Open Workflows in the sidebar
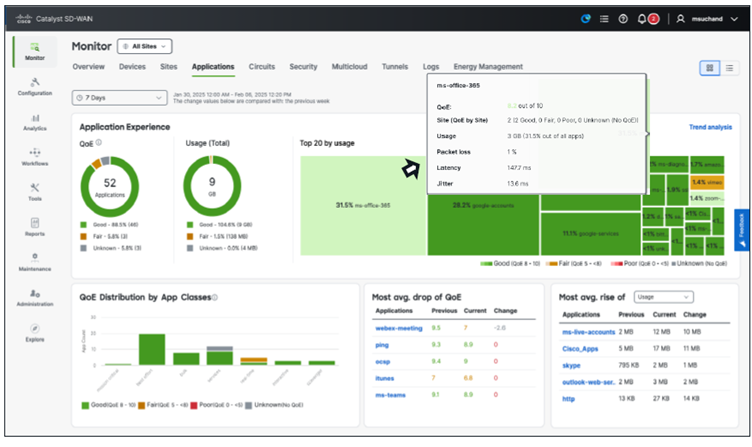Image resolution: width=752 pixels, height=447 pixels. tap(35, 157)
